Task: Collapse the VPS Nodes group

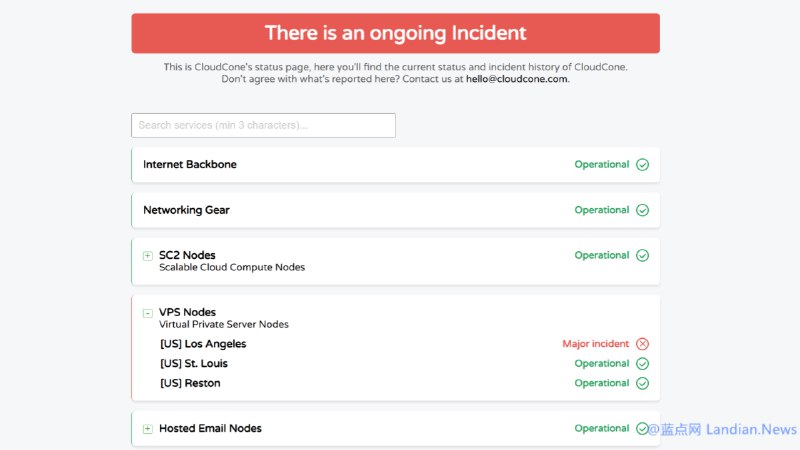Action: click(148, 313)
